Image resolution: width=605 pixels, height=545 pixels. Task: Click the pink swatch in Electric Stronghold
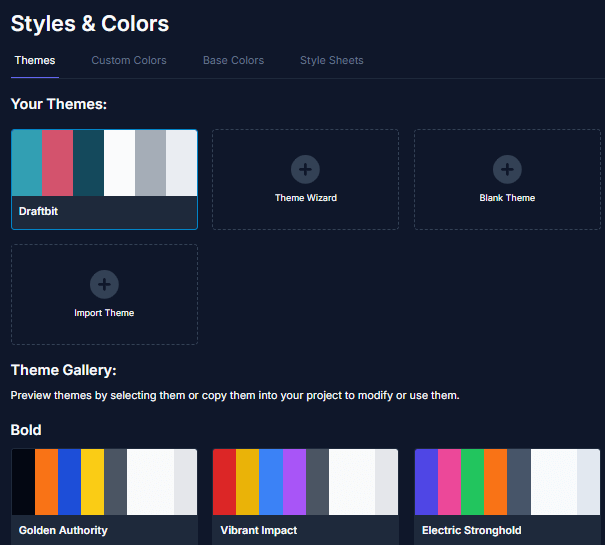coord(450,482)
